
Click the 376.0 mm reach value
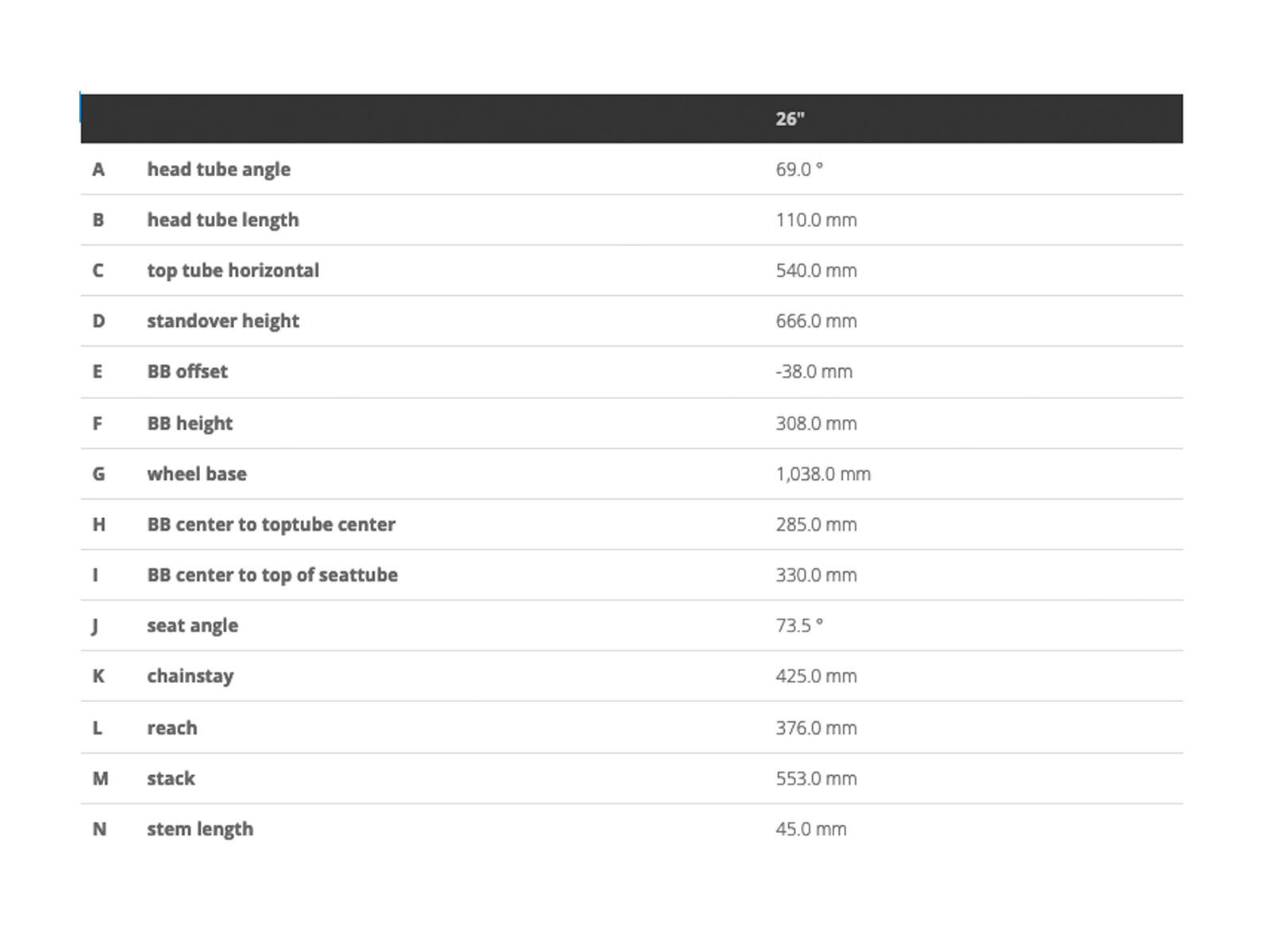pyautogui.click(x=816, y=728)
